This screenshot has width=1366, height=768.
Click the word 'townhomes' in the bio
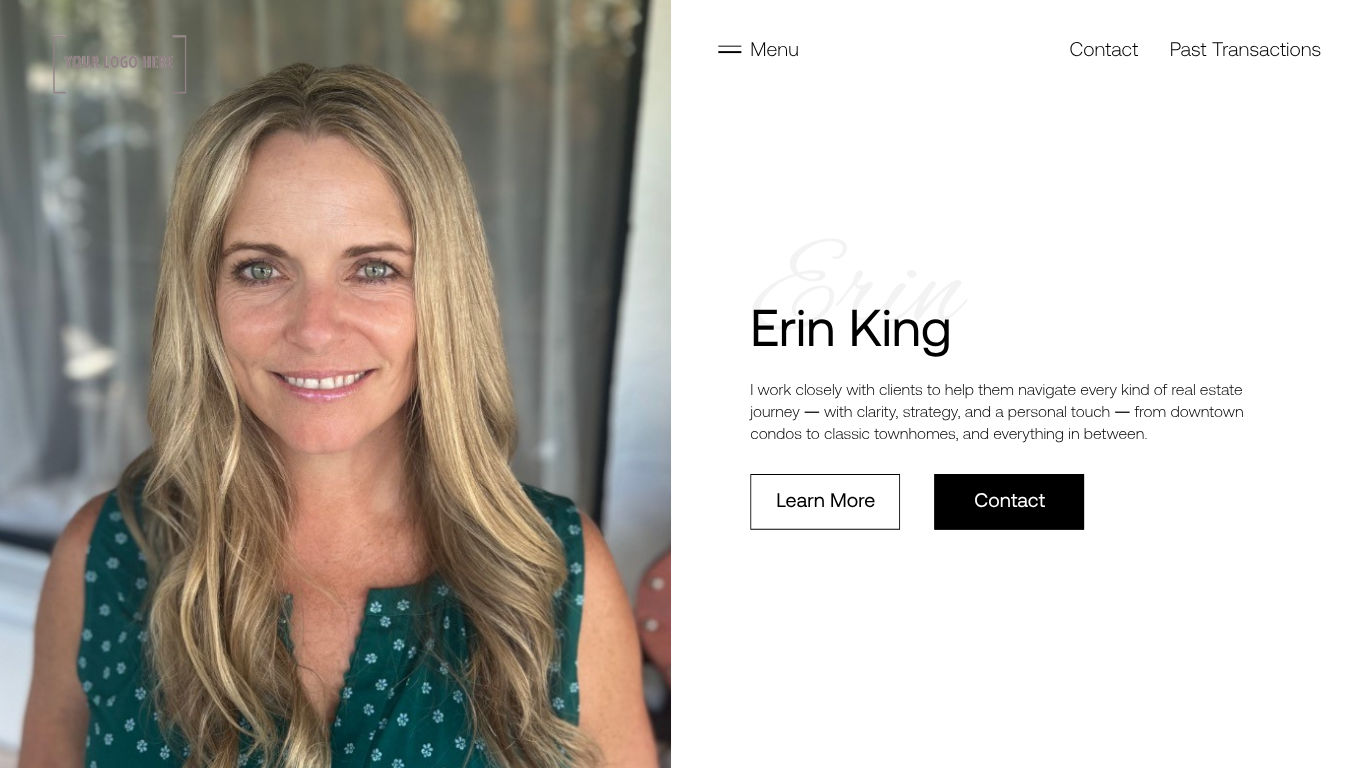click(915, 434)
